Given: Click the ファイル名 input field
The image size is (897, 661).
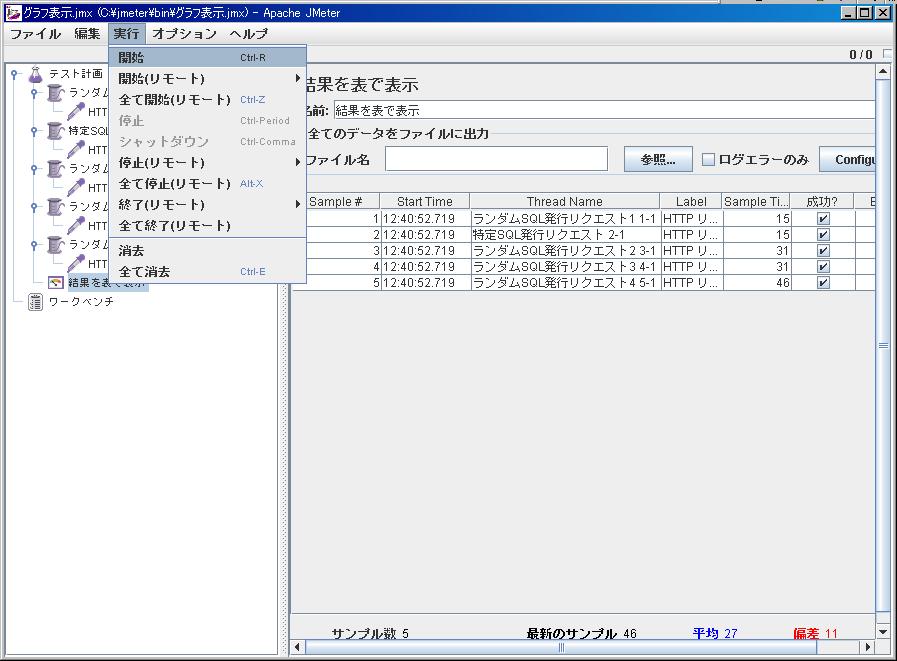Looking at the screenshot, I should [x=496, y=159].
